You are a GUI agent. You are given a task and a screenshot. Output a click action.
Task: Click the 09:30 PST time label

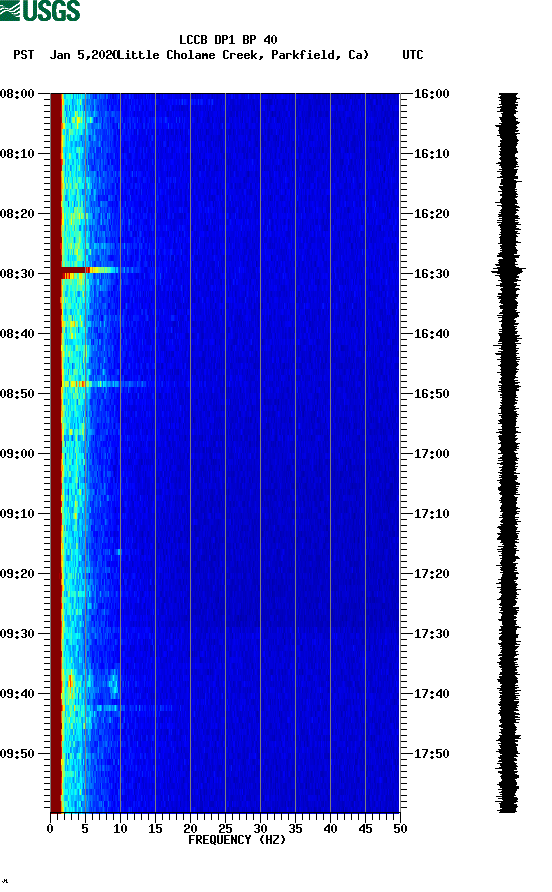pos(17,634)
